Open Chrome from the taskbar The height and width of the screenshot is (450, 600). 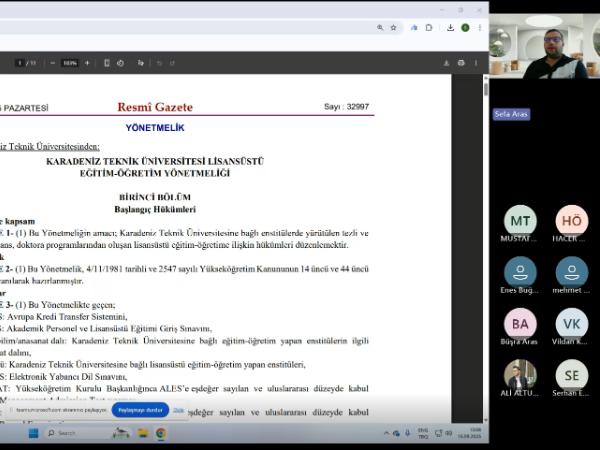pos(161,433)
